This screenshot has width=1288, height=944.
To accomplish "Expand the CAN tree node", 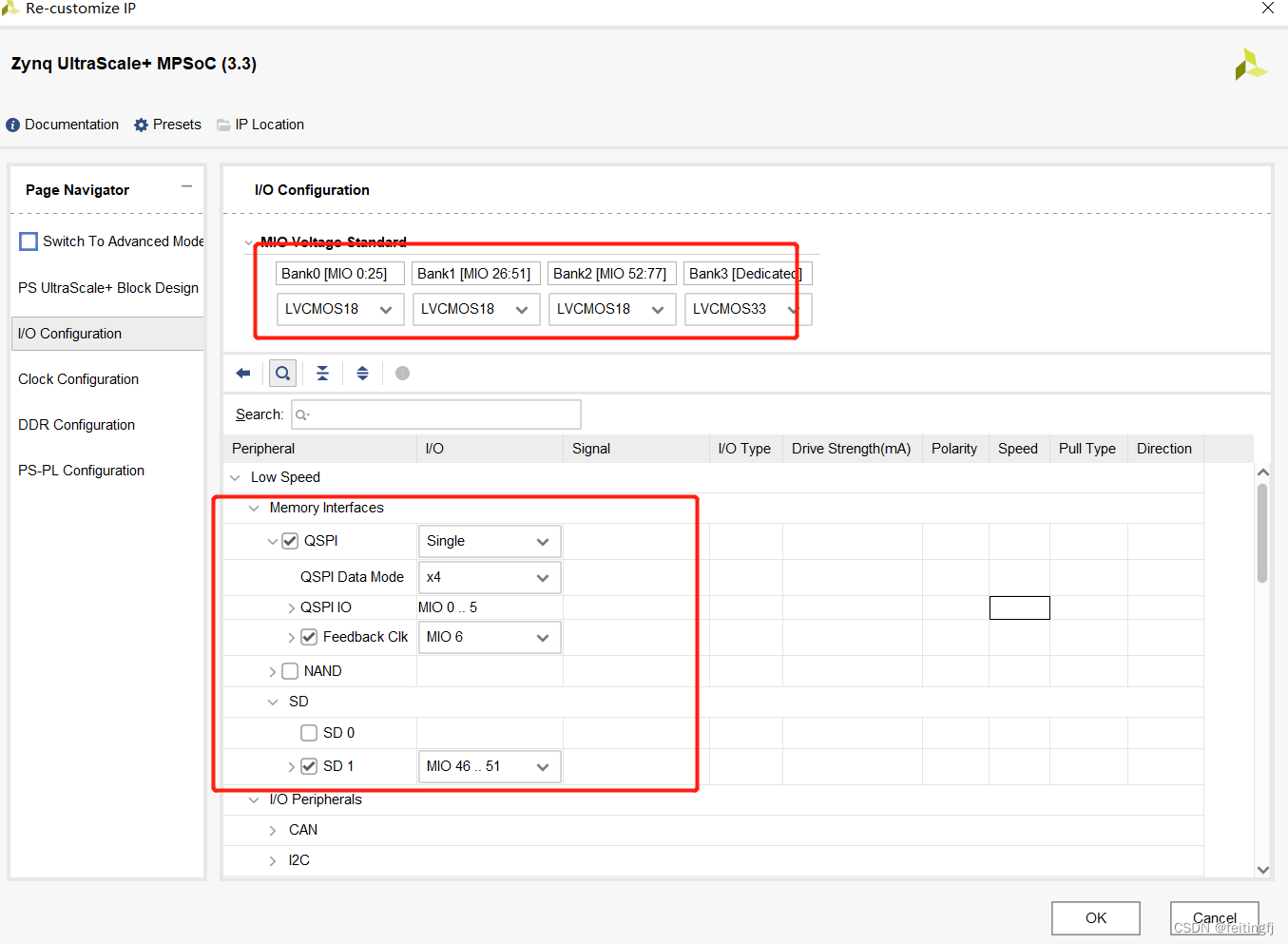I will 272,830.
